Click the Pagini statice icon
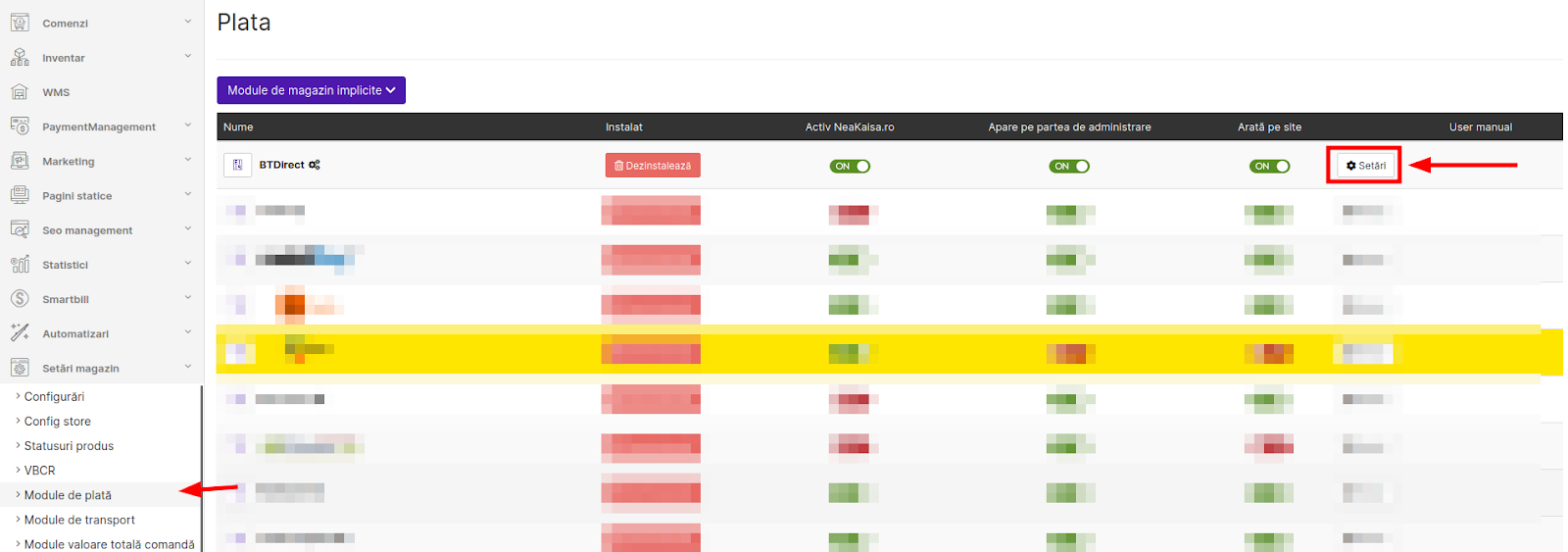 [x=20, y=195]
